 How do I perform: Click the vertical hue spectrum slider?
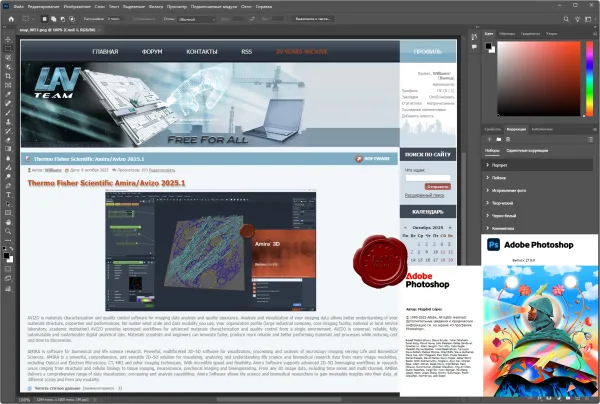(590, 78)
